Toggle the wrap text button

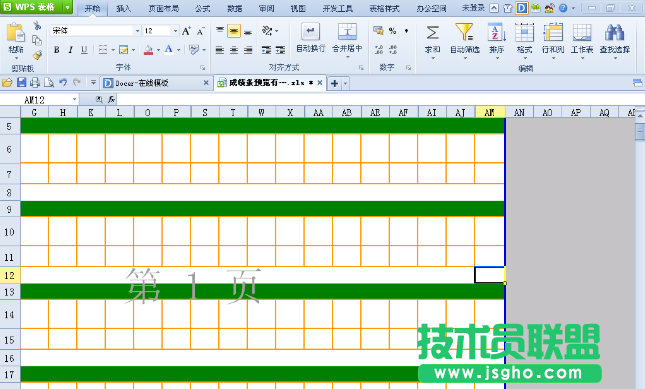[311, 38]
